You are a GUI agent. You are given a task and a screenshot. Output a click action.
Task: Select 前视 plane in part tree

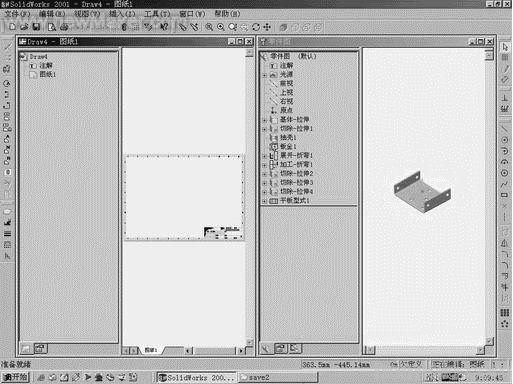pos(287,83)
